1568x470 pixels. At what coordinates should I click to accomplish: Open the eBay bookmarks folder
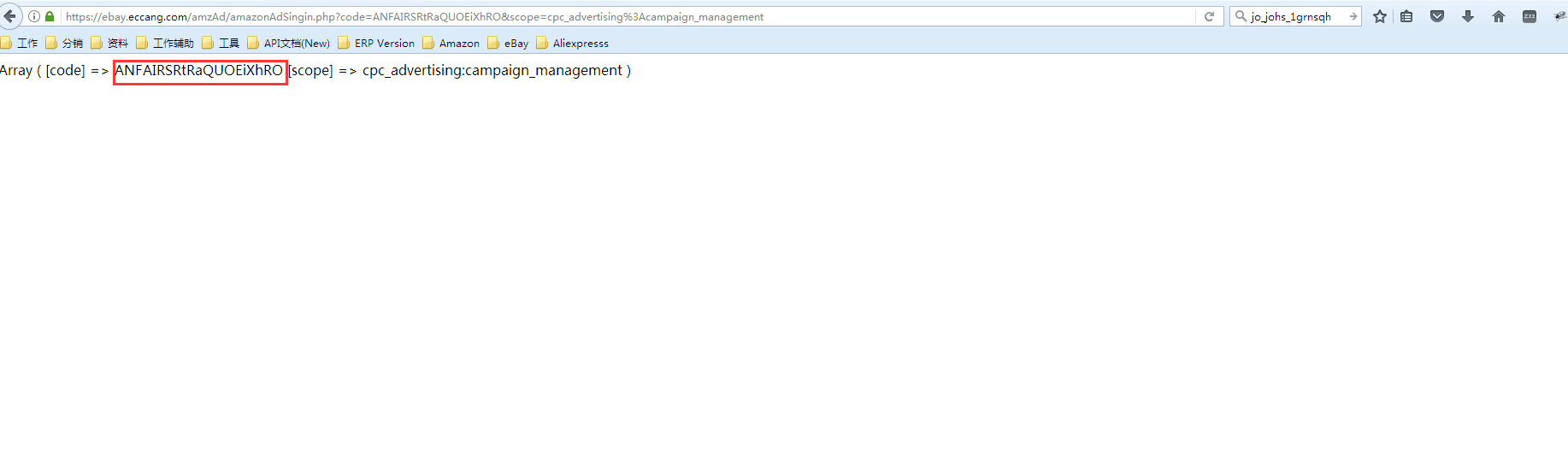tap(509, 43)
